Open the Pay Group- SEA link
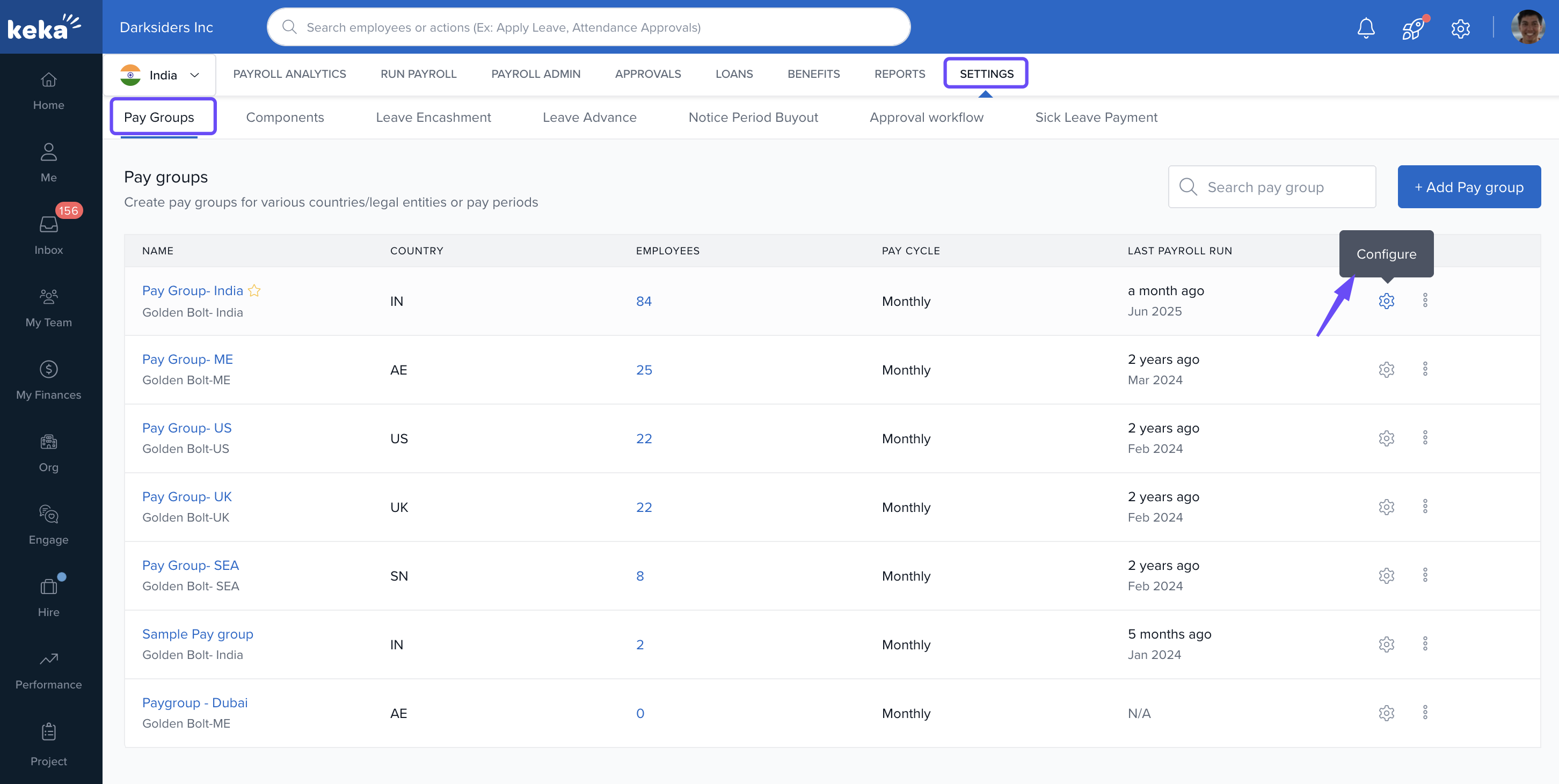The image size is (1559, 784). pyautogui.click(x=190, y=565)
